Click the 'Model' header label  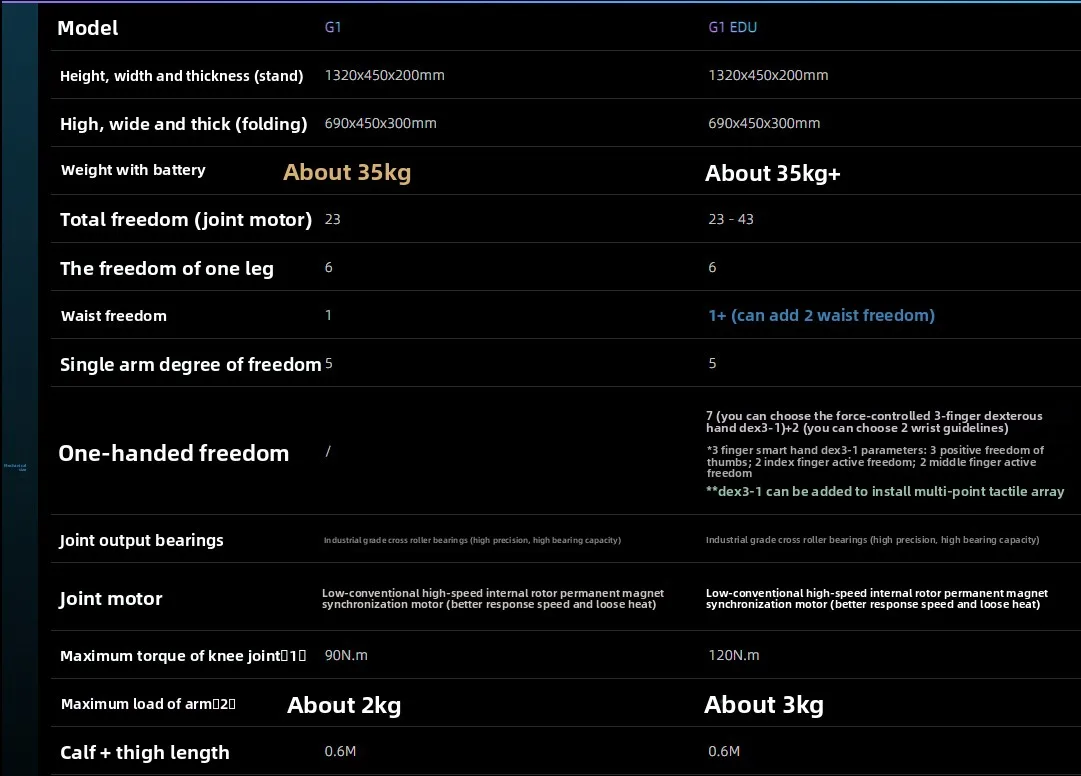tap(88, 28)
